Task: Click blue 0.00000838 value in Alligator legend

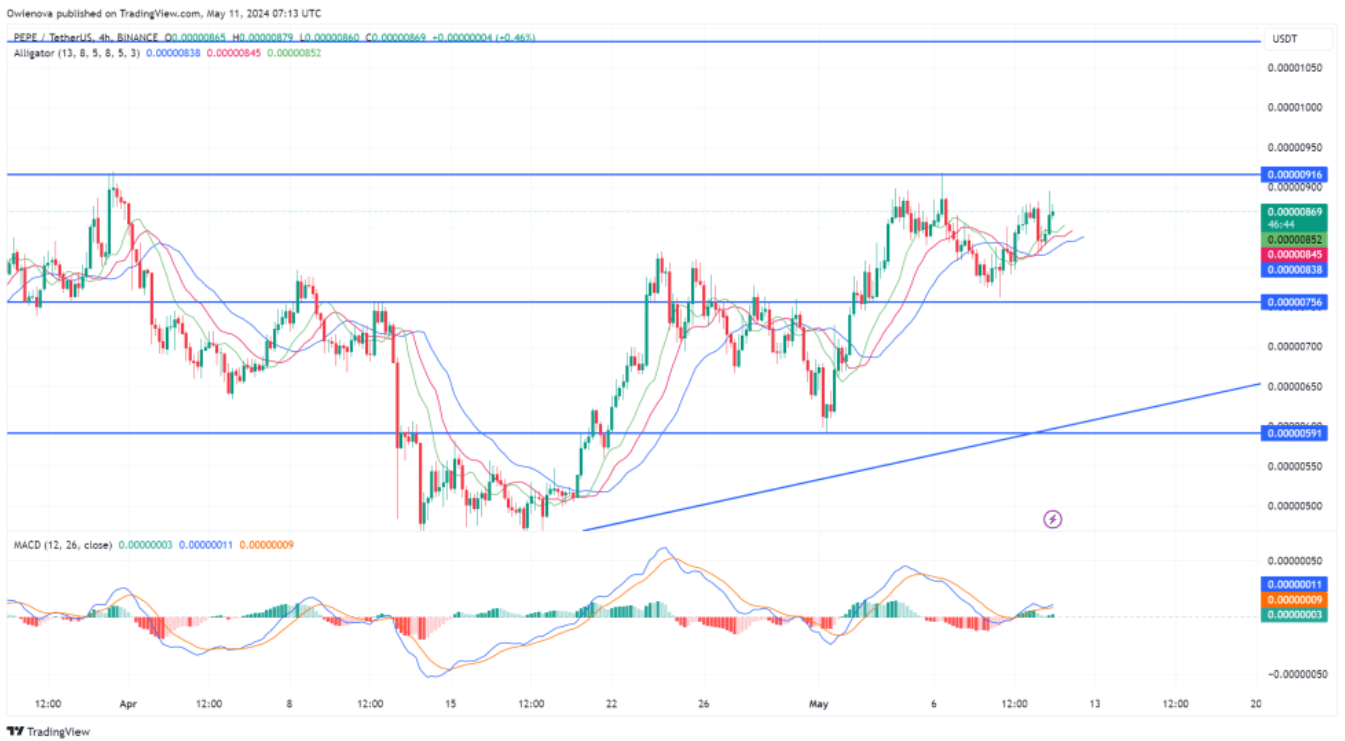Action: [173, 52]
